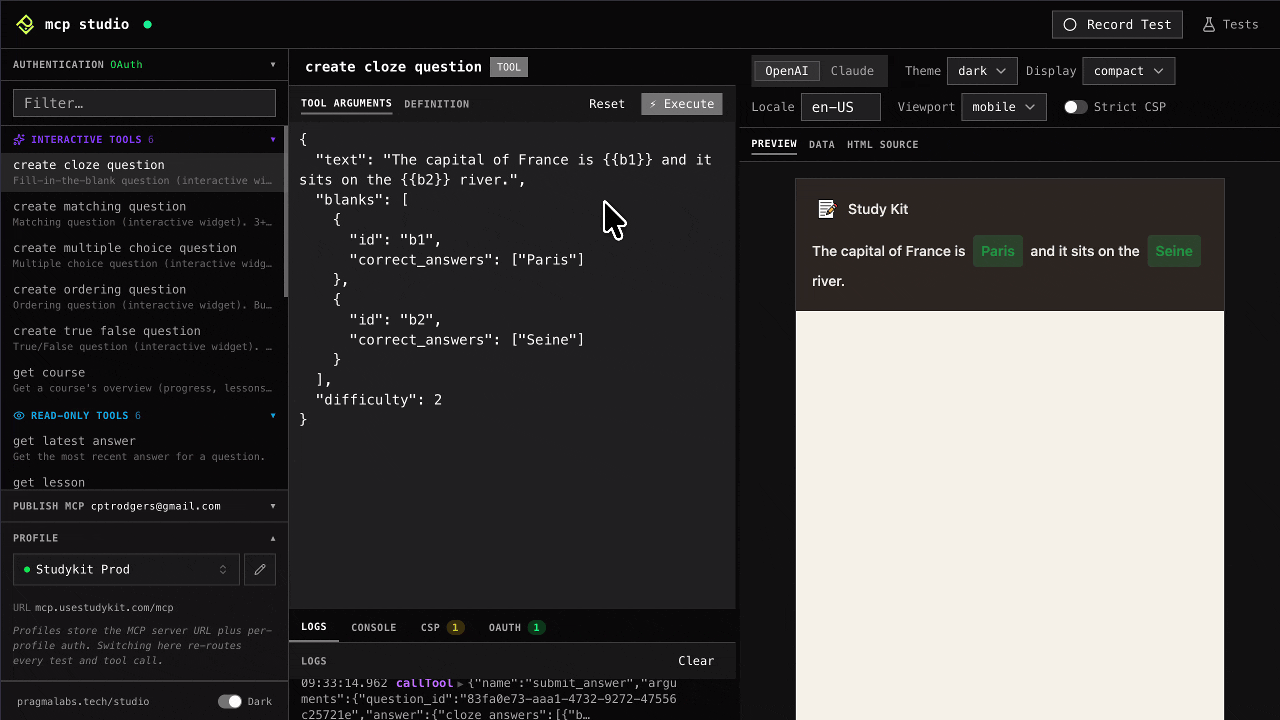The image size is (1280, 720).
Task: Select get lesson tool
Action: [144, 482]
